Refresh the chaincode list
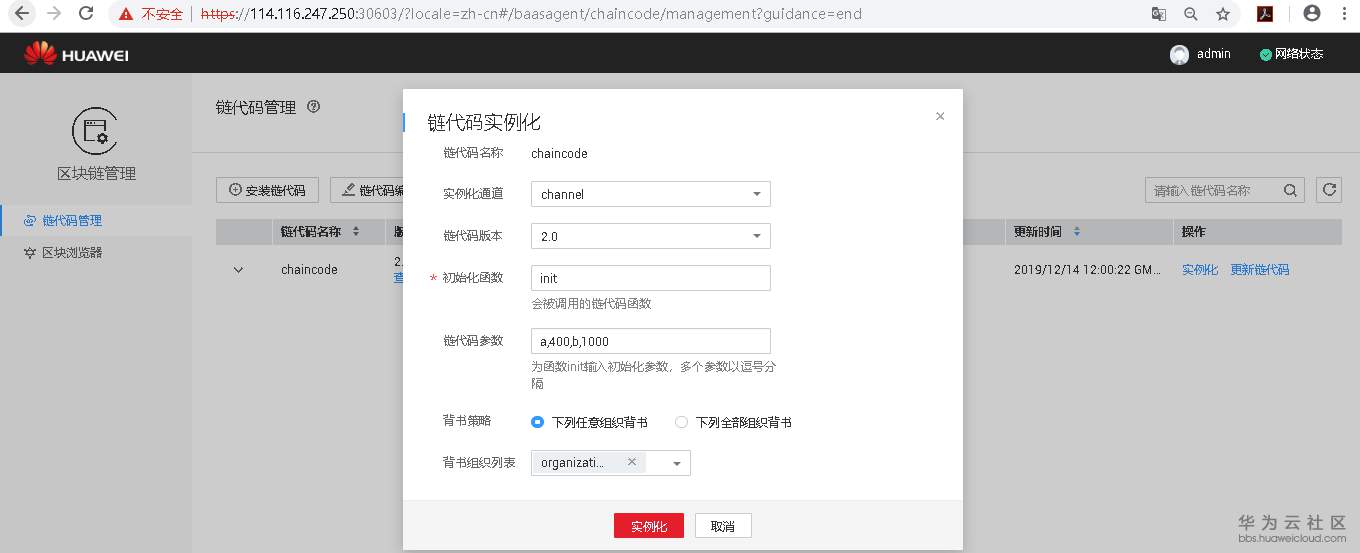Image resolution: width=1360 pixels, height=553 pixels. click(x=1329, y=190)
